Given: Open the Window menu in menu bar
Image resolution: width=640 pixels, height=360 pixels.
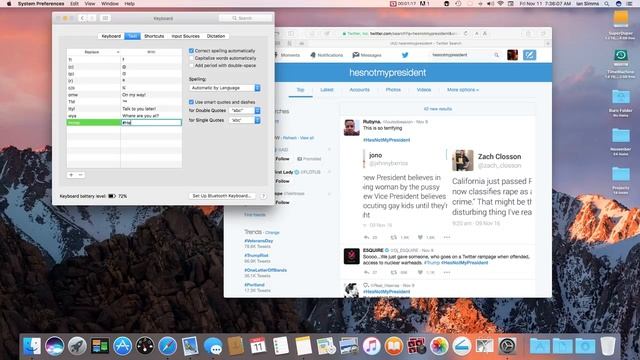Looking at the screenshot, I should (109, 4).
